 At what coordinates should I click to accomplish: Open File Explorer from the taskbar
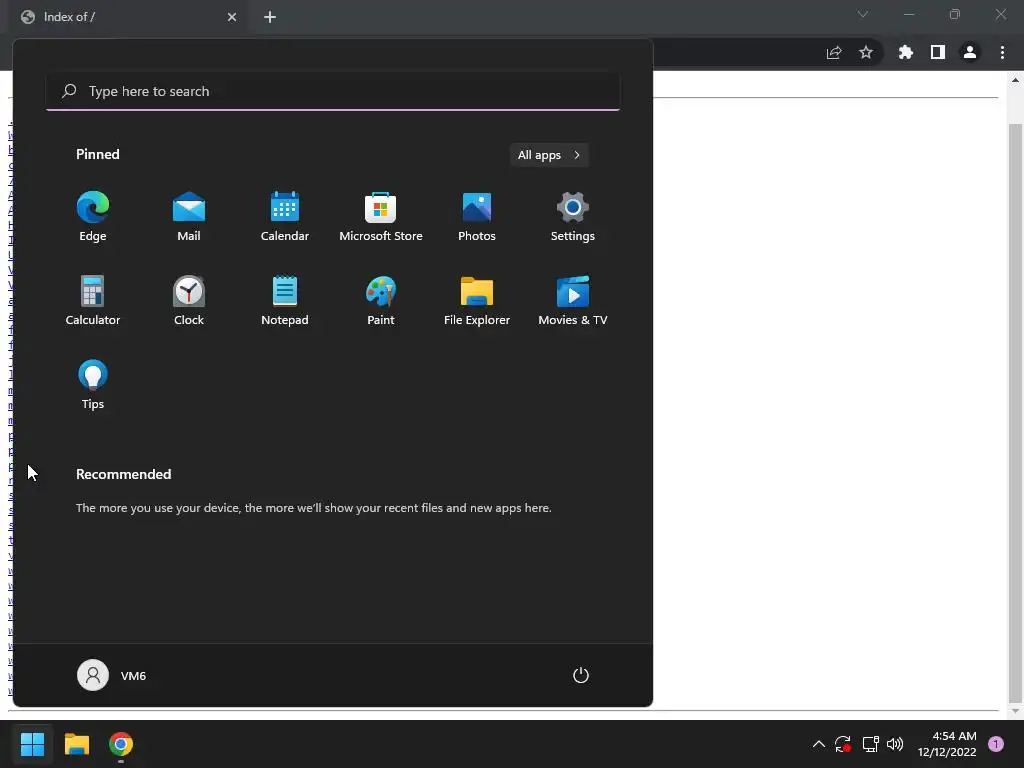pyautogui.click(x=76, y=744)
